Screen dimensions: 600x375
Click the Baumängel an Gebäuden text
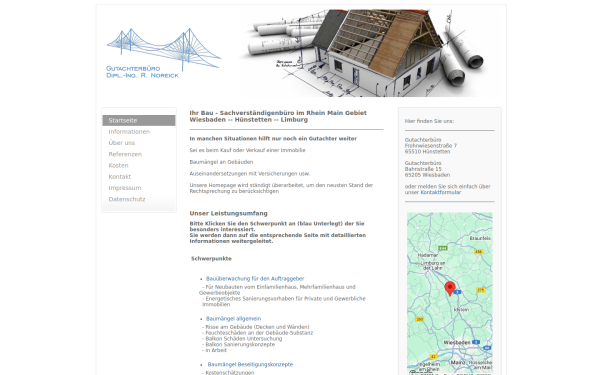pyautogui.click(x=221, y=162)
